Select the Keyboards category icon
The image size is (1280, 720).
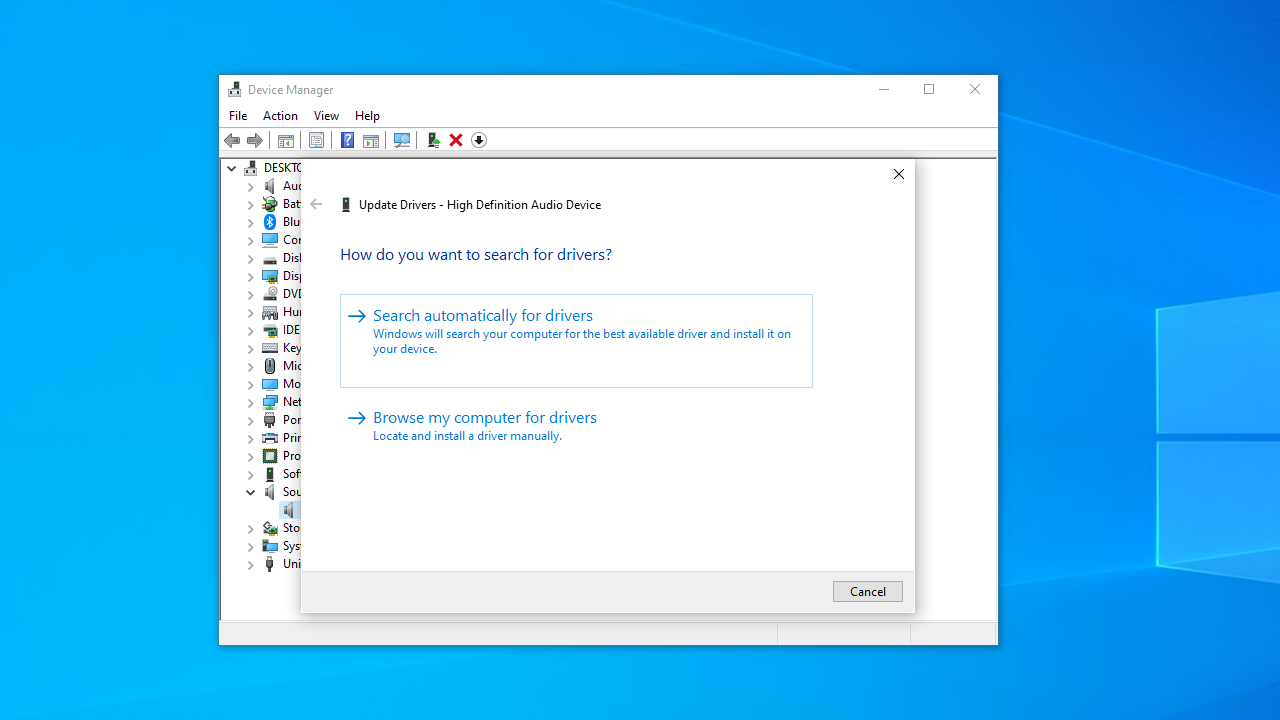[x=270, y=348]
